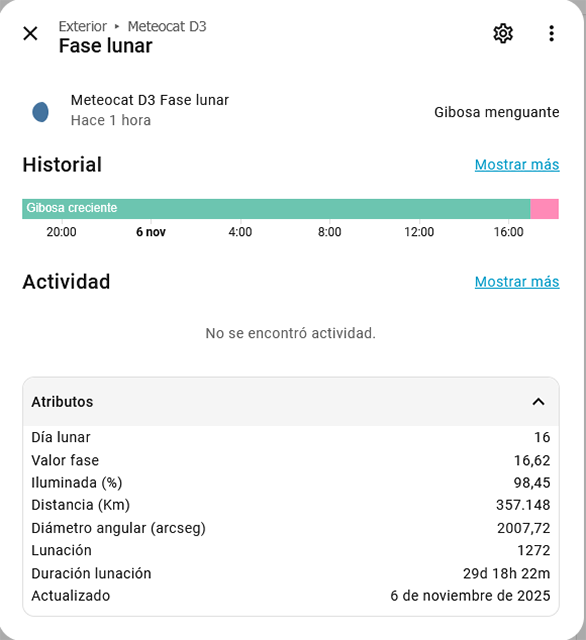Show more history via Historial link
Image resolution: width=586 pixels, height=640 pixels.
(517, 164)
